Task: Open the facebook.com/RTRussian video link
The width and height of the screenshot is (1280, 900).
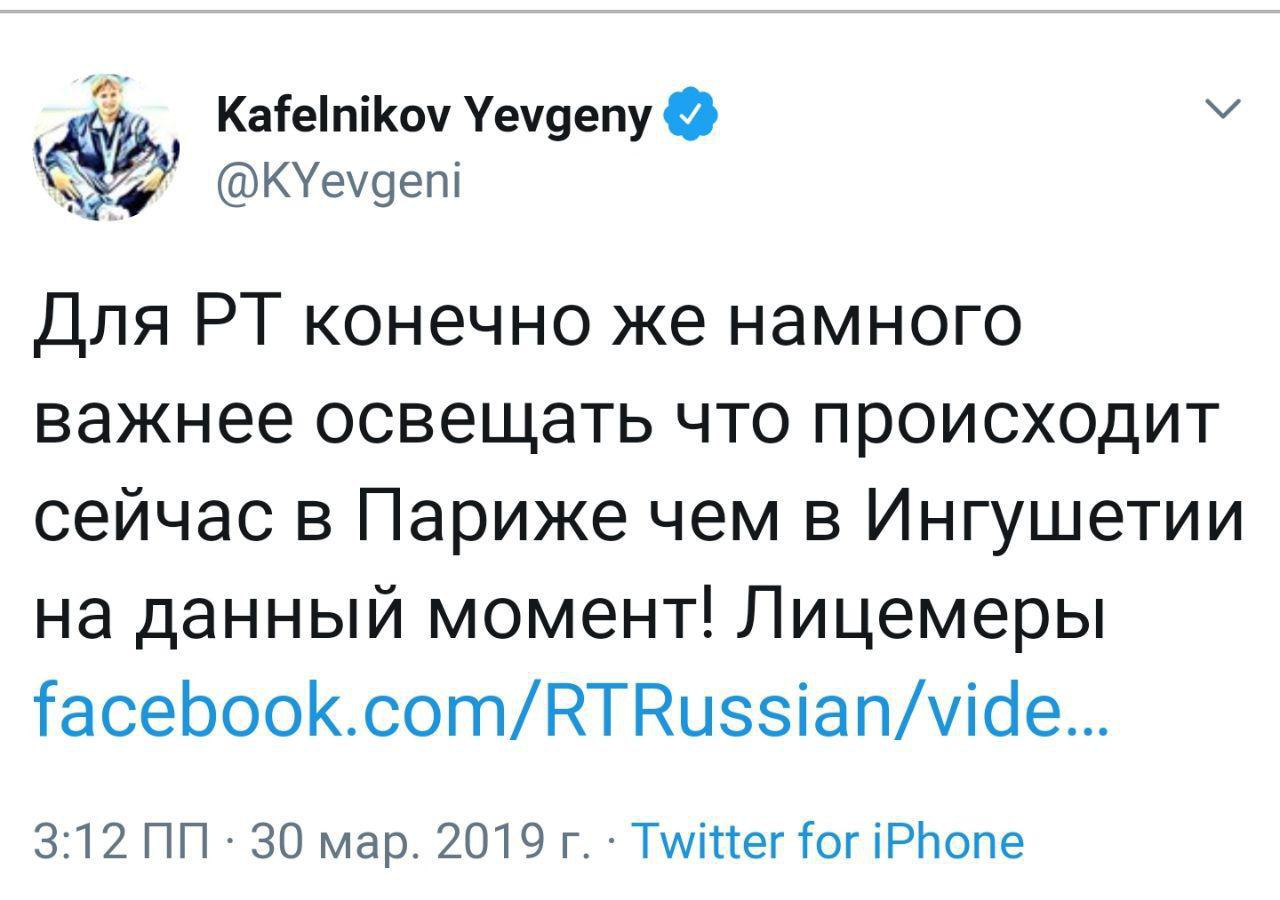Action: click(570, 711)
